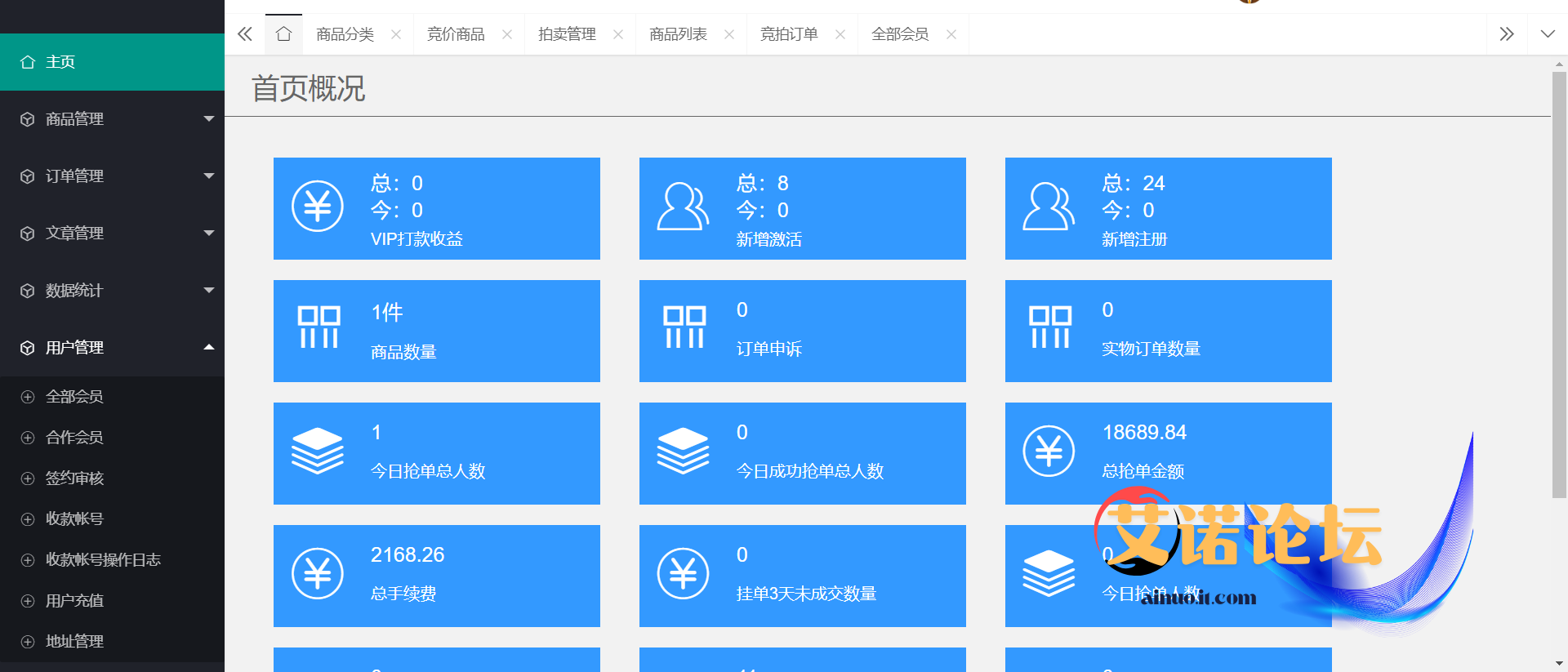Click the users icon on 新增激活 card

click(684, 207)
